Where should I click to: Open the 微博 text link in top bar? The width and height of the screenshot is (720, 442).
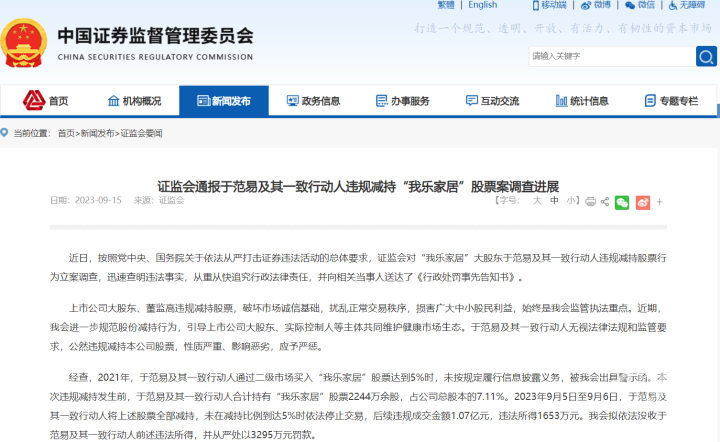[602, 5]
